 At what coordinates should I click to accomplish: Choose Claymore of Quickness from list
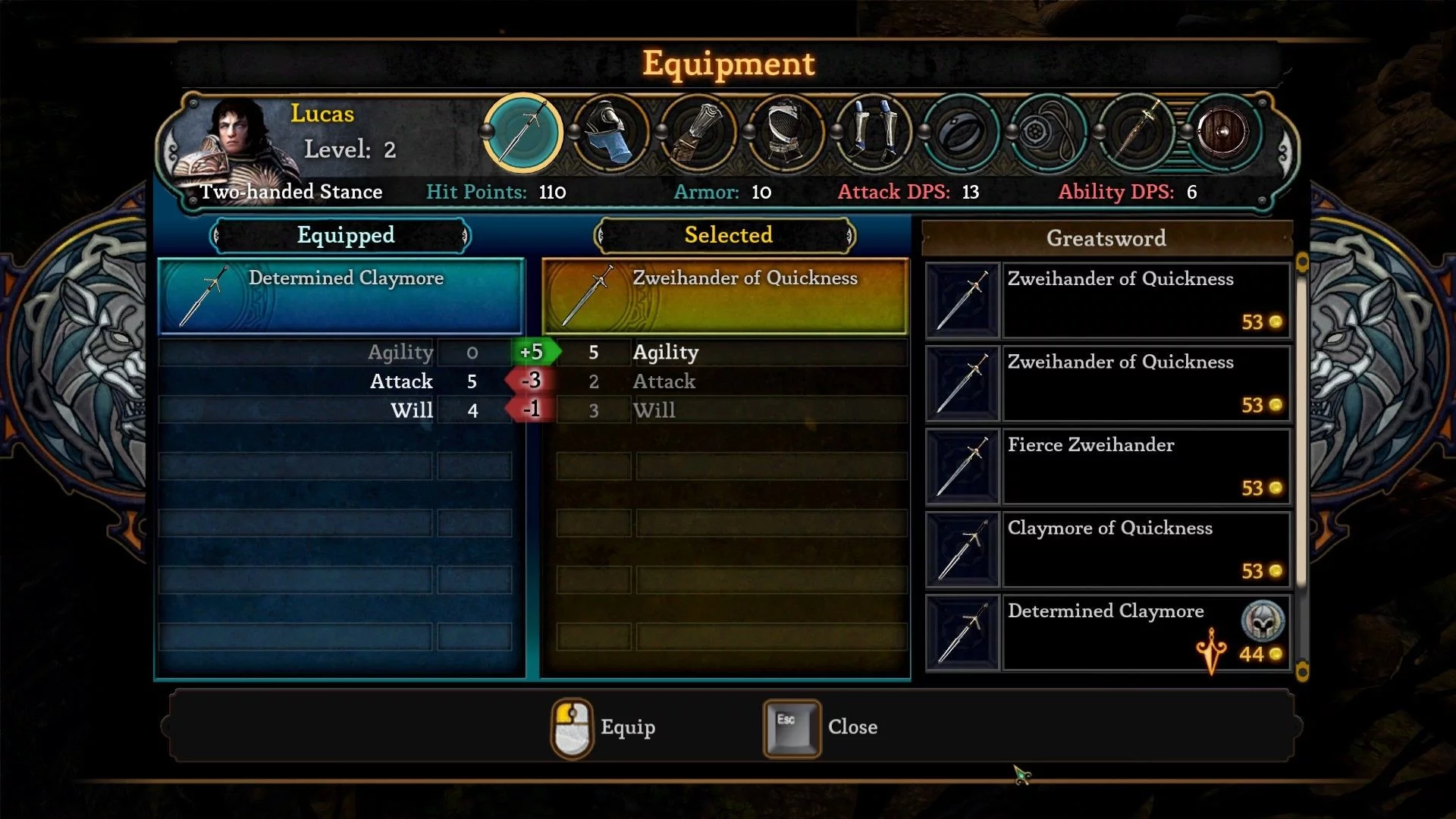(x=1108, y=550)
